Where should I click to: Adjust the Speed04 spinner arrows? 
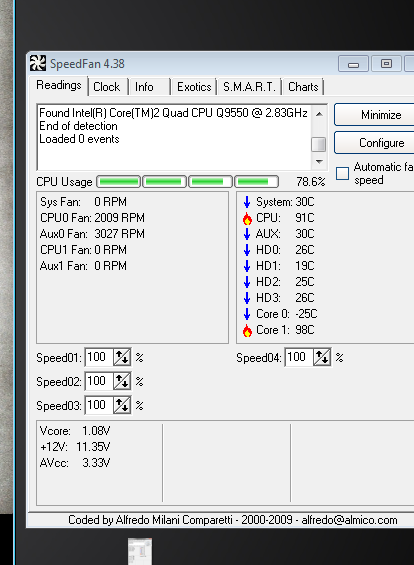[x=322, y=357]
